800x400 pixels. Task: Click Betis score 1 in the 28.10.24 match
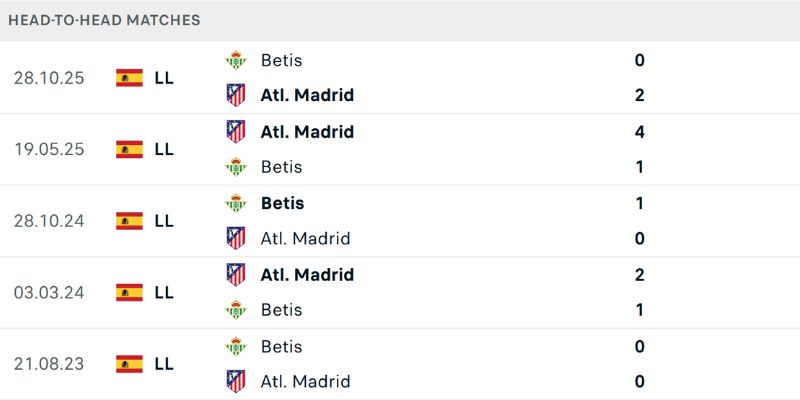639,203
